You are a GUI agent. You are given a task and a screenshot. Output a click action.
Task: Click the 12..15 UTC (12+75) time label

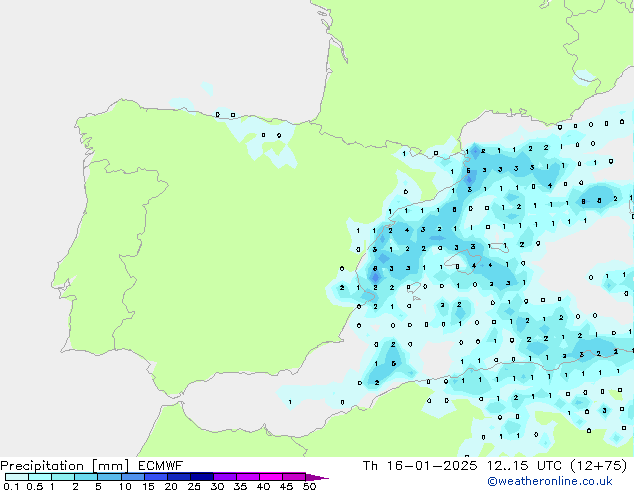tap(570, 465)
